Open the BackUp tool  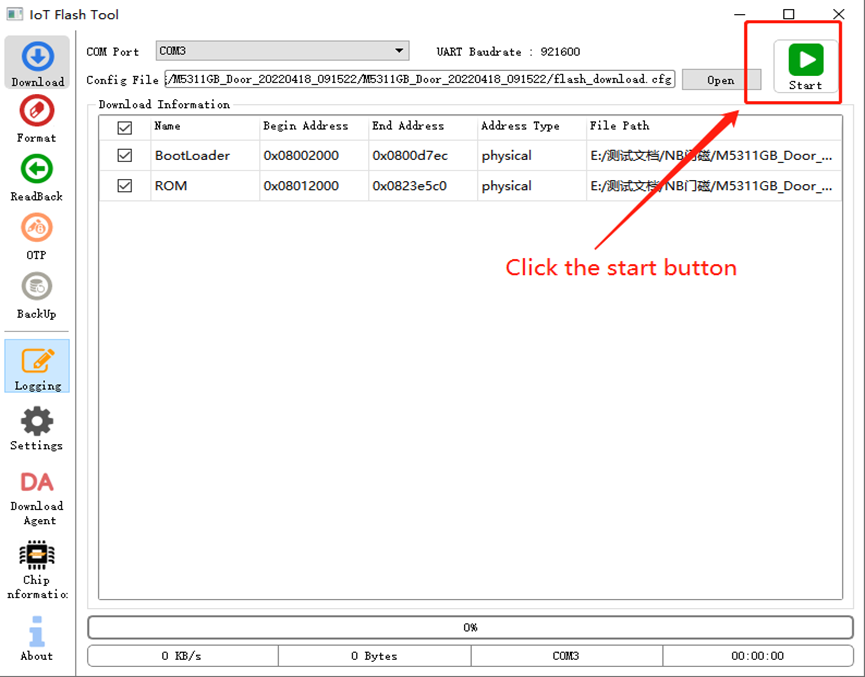[x=37, y=296]
